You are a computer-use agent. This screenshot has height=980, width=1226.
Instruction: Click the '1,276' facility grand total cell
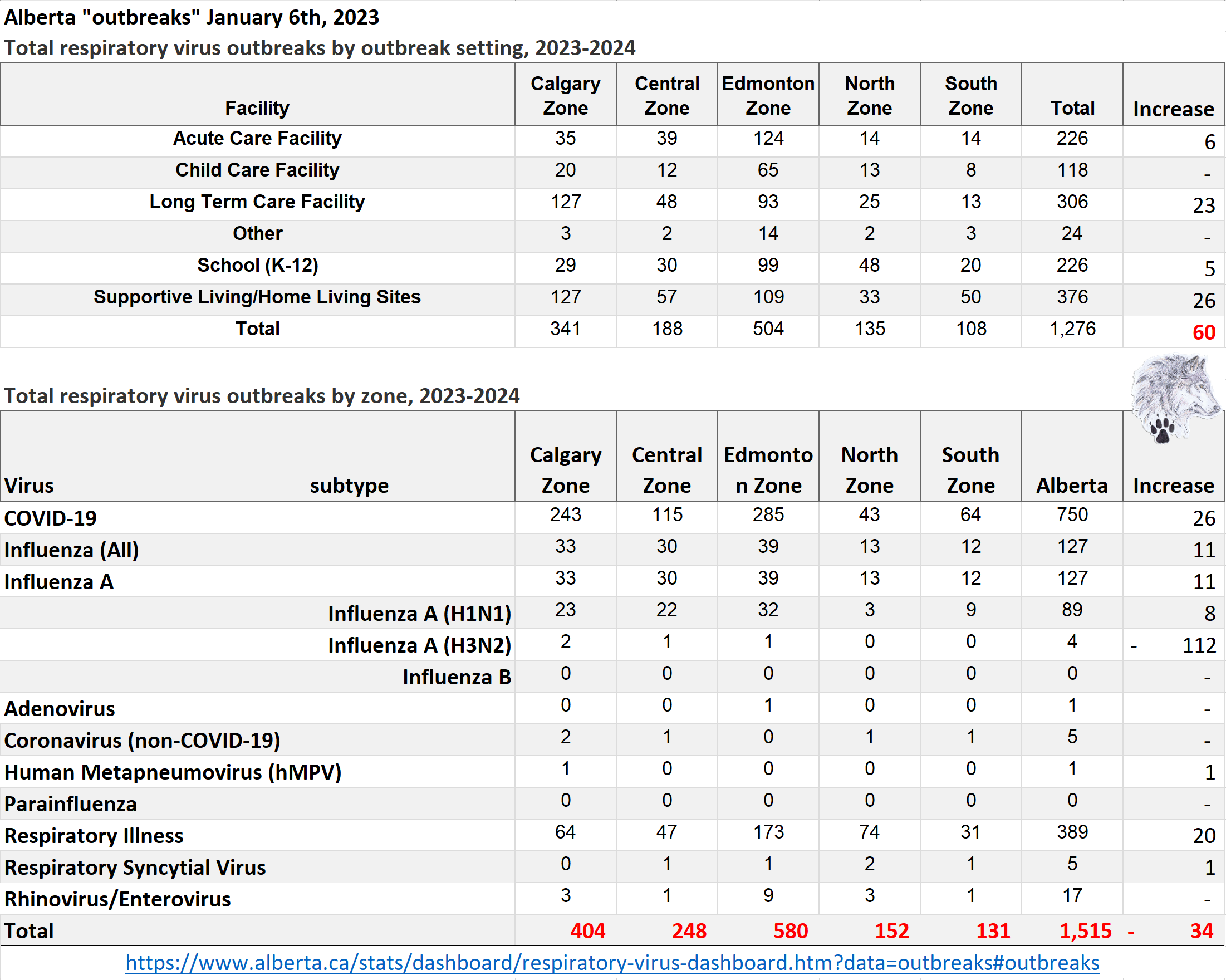(x=1072, y=329)
